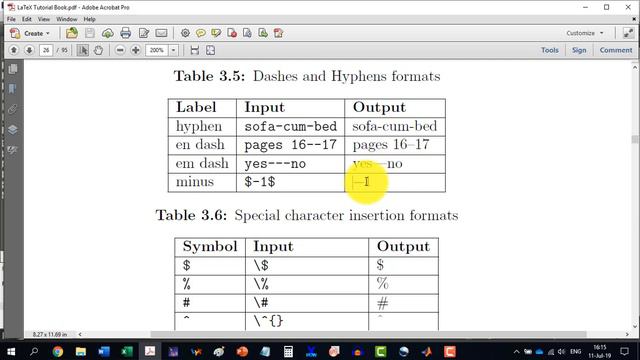Click the Extract page icon
This screenshot has height=360, width=640.
tap(263, 33)
